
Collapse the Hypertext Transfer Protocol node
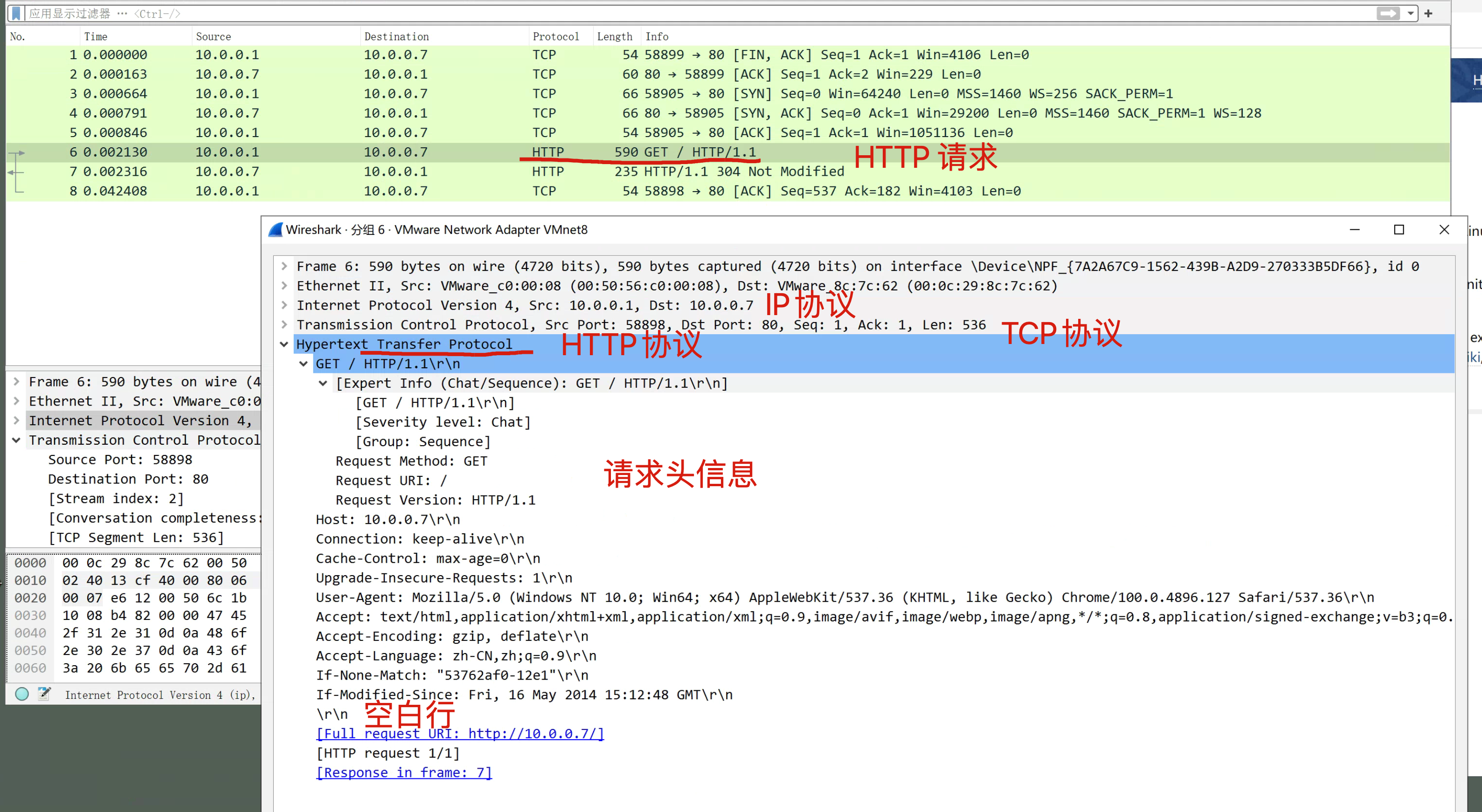(284, 344)
